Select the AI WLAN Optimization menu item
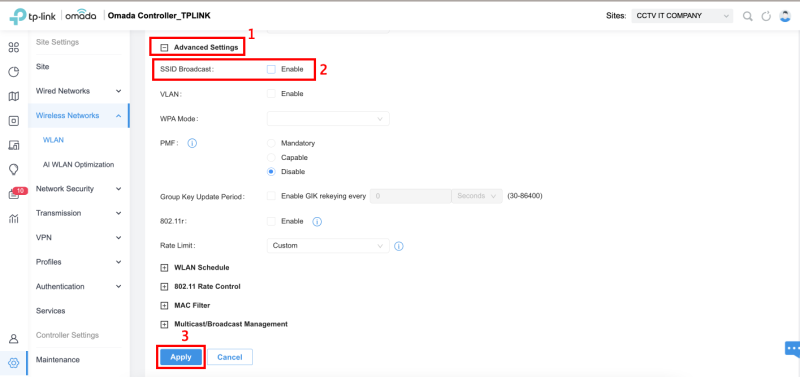The height and width of the screenshot is (377, 800). click(x=79, y=165)
